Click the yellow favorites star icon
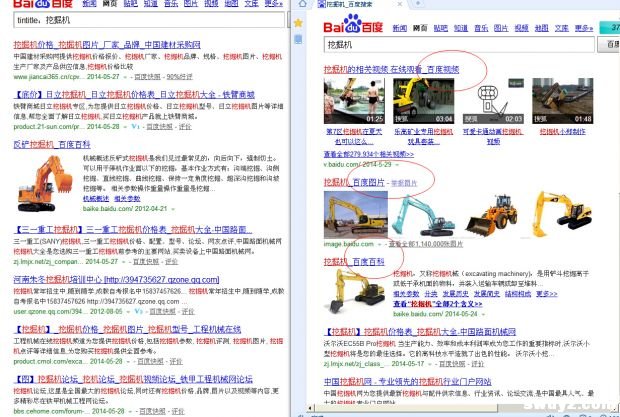620x417 pixels. [x=300, y=20]
